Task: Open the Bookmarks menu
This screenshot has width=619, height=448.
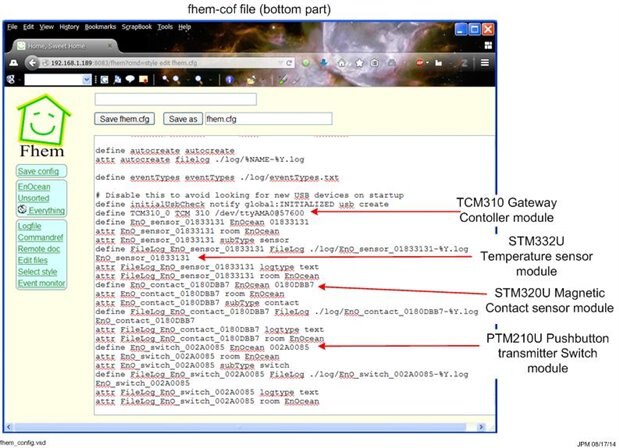Action: tap(100, 27)
